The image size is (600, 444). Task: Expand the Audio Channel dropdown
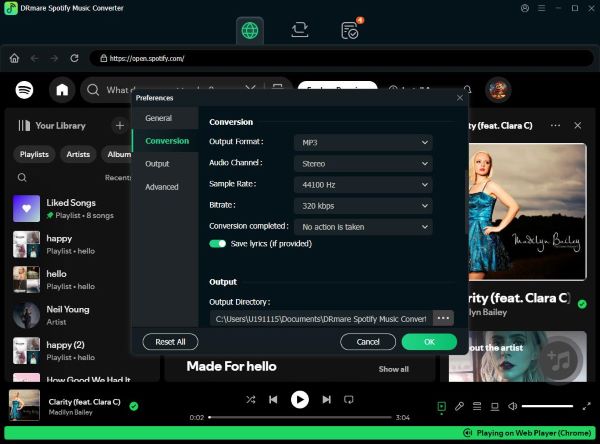363,163
